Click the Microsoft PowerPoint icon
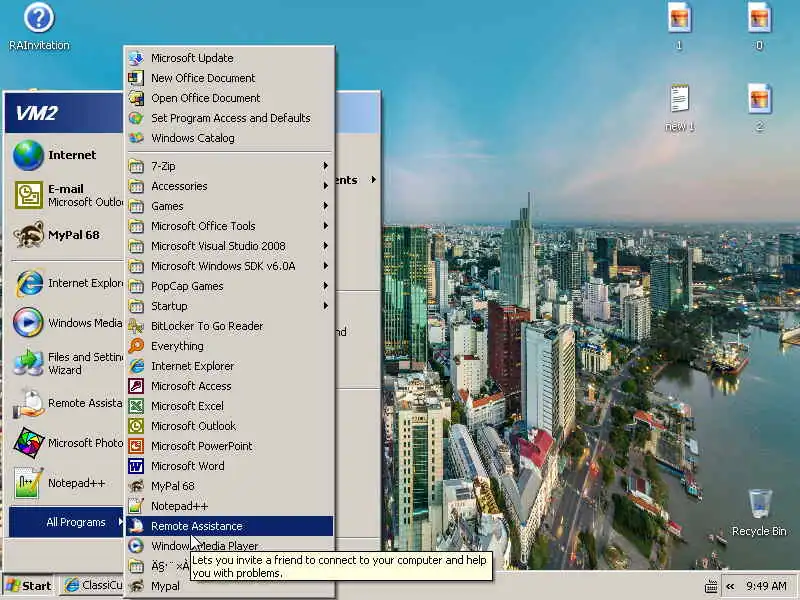Viewport: 800px width, 600px height. click(x=136, y=446)
